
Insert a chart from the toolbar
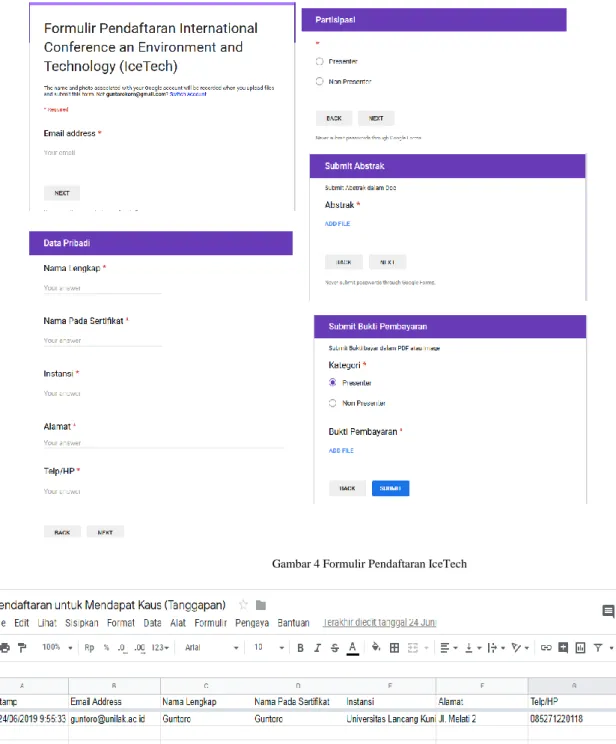[x=580, y=647]
